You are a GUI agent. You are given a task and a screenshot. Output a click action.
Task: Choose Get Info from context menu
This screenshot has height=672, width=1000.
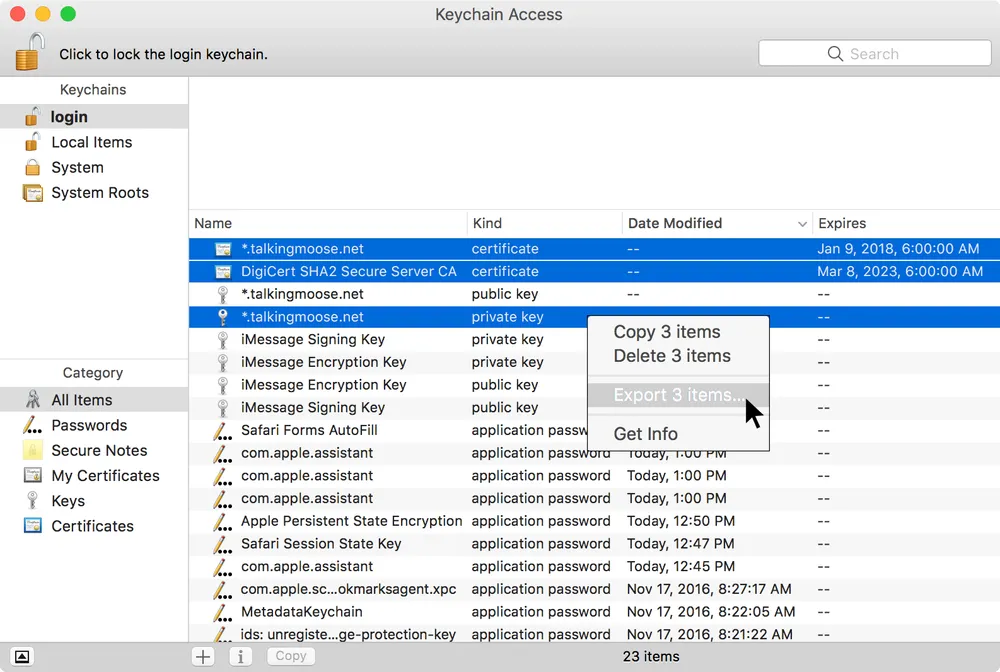pos(679,434)
